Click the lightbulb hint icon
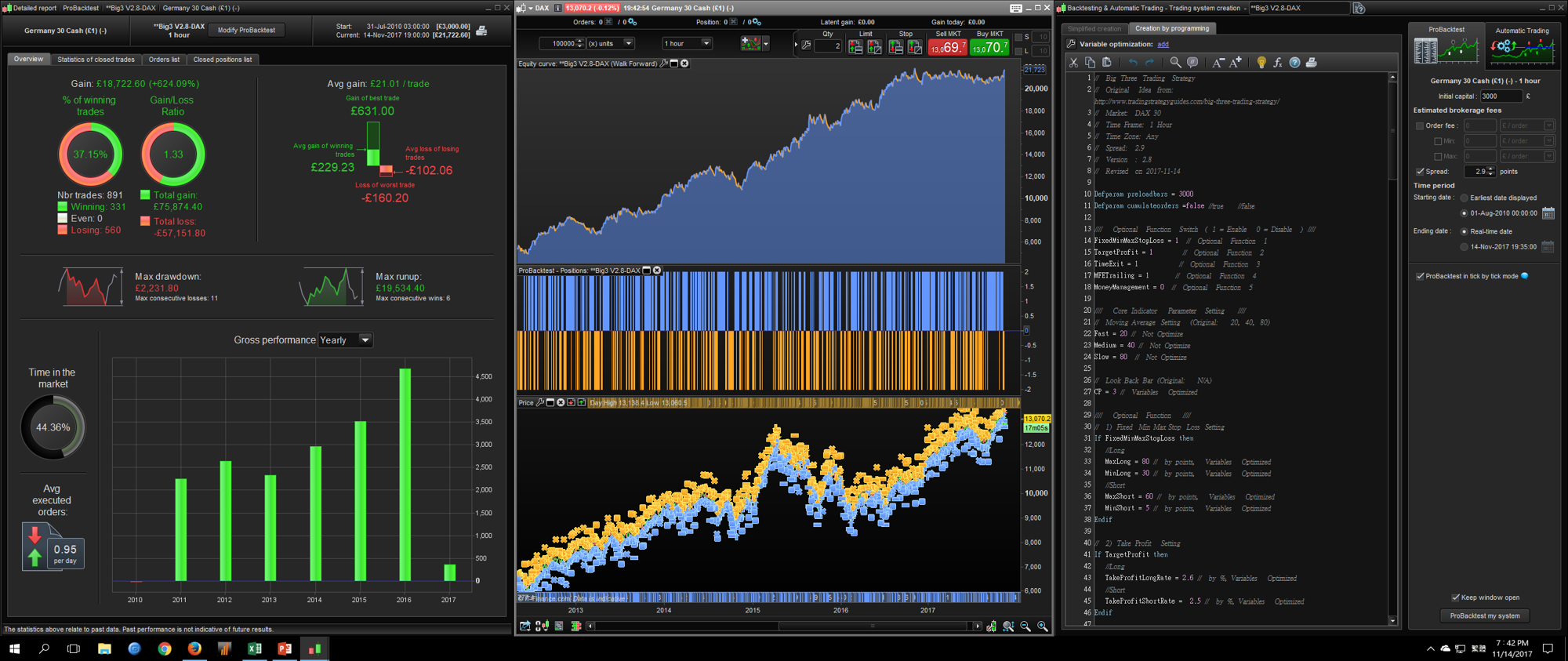This screenshot has height=661, width=1568. [x=1261, y=63]
